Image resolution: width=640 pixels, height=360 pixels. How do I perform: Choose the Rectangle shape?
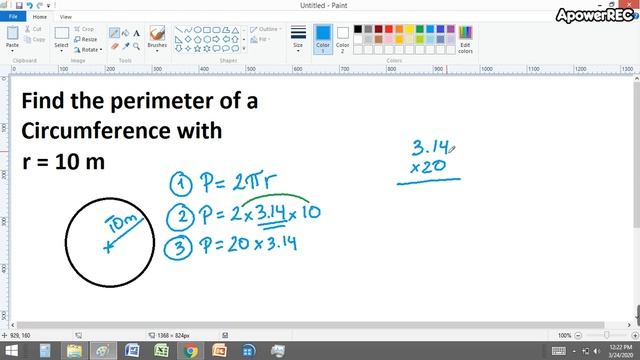click(207, 30)
